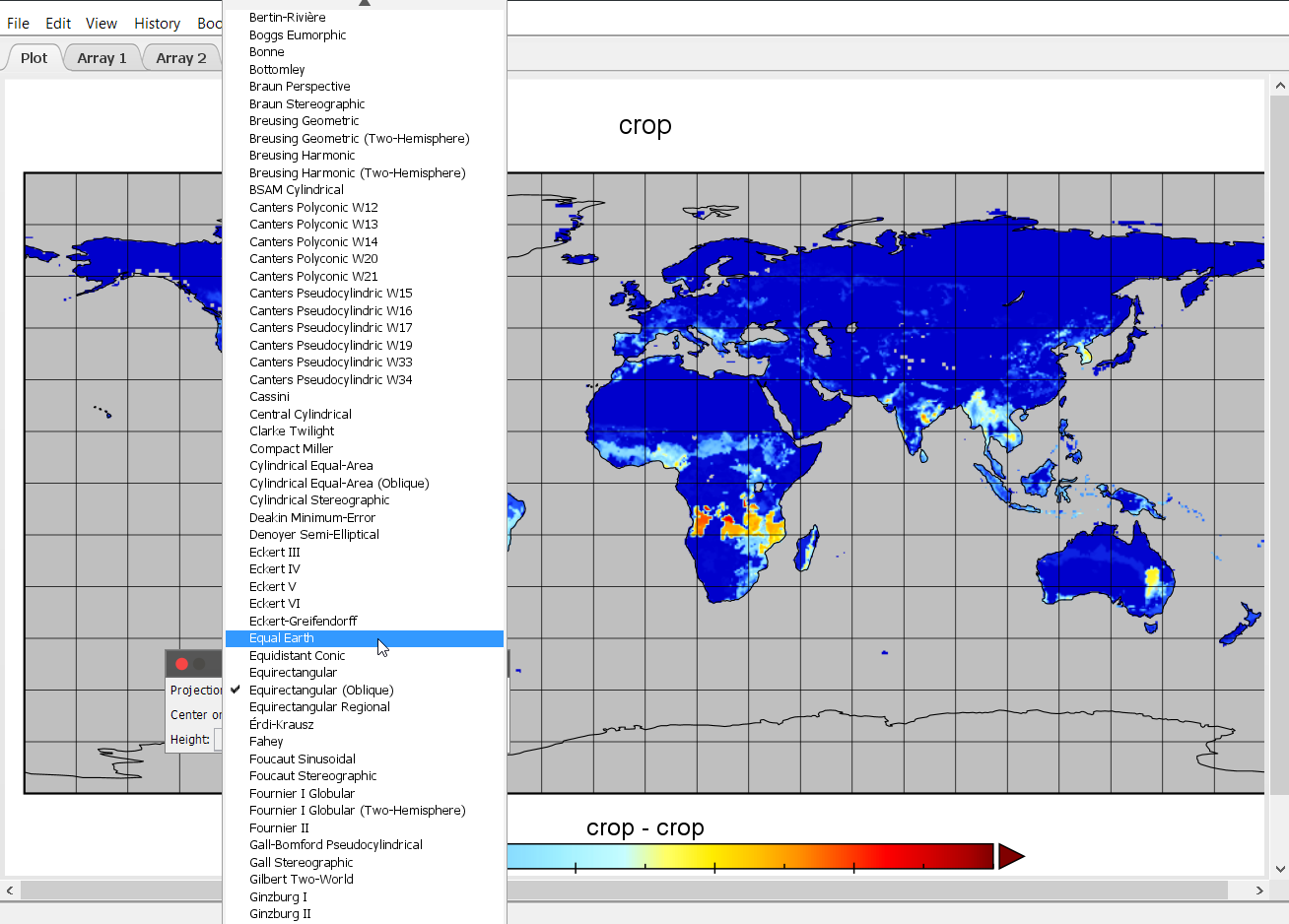Image resolution: width=1289 pixels, height=924 pixels.
Task: Open the History menu
Action: click(158, 23)
